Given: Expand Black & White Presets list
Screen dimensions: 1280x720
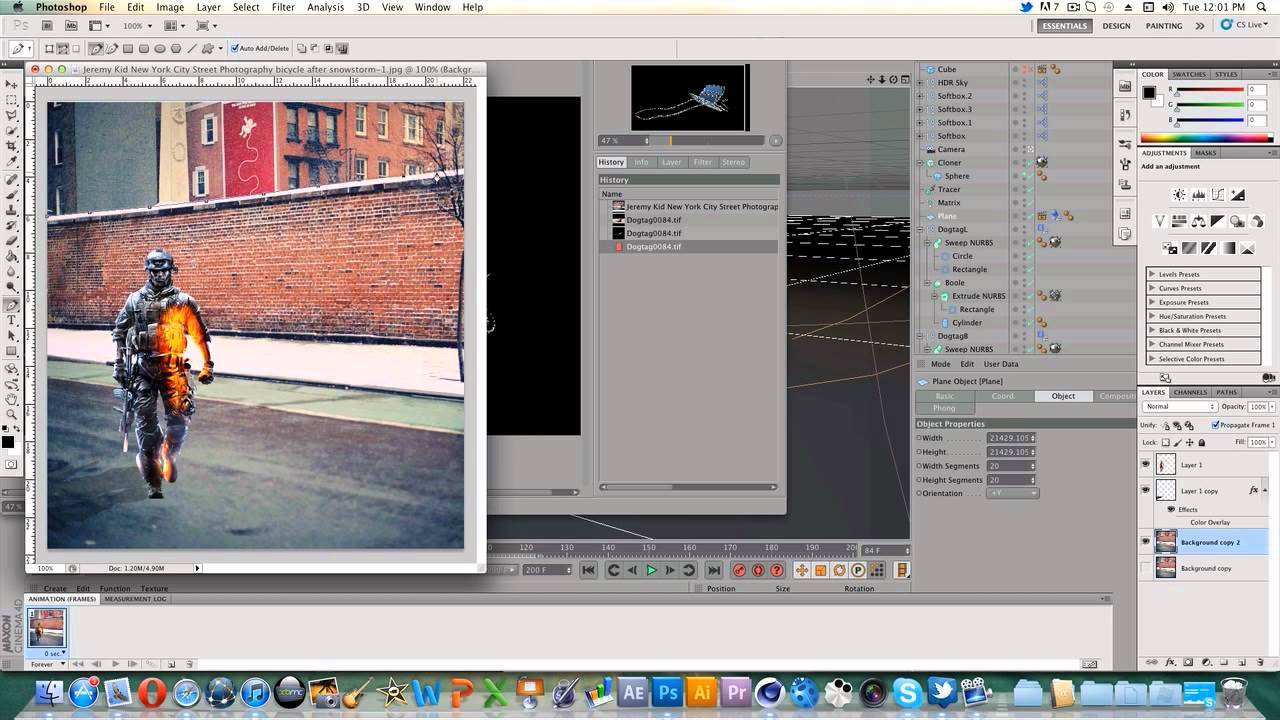Looking at the screenshot, I should coord(1152,330).
